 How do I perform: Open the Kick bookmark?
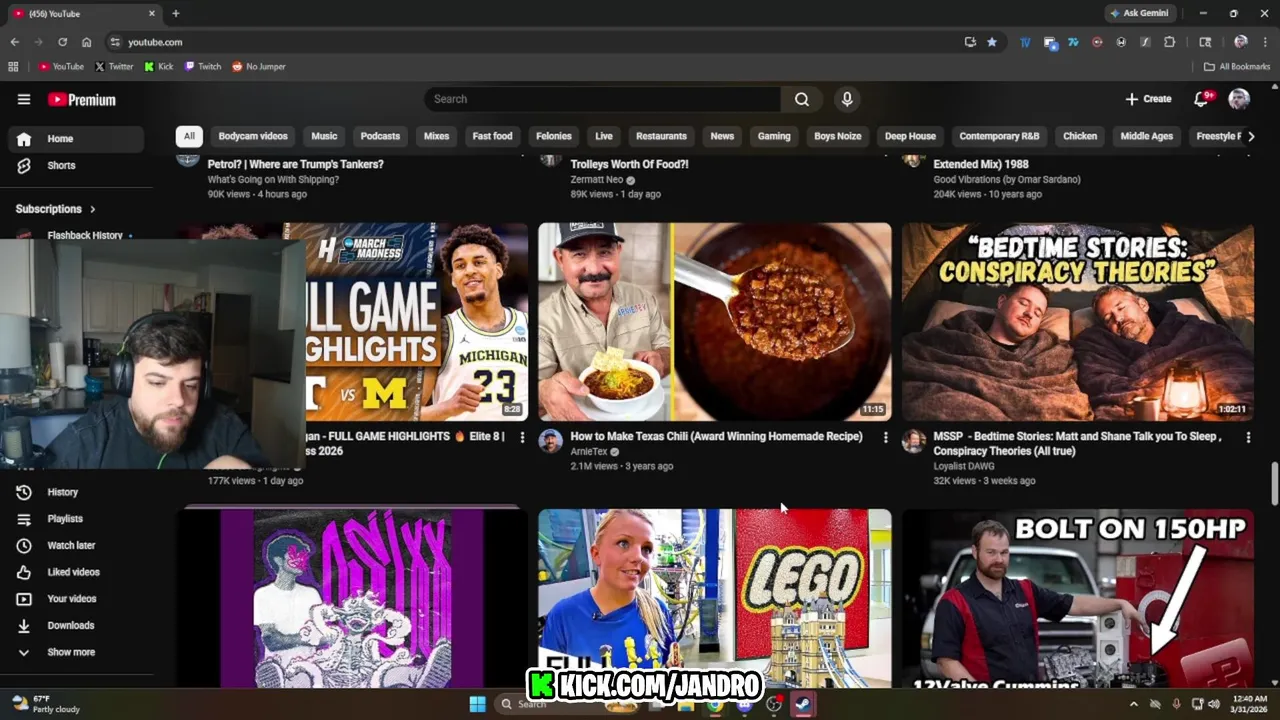(158, 67)
